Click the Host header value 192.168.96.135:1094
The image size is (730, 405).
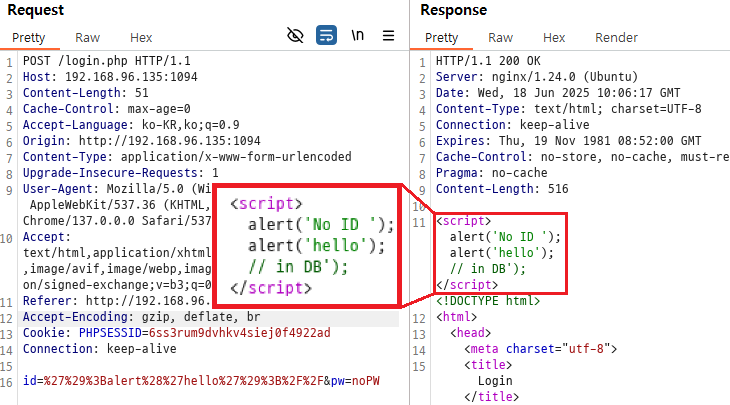pos(131,77)
